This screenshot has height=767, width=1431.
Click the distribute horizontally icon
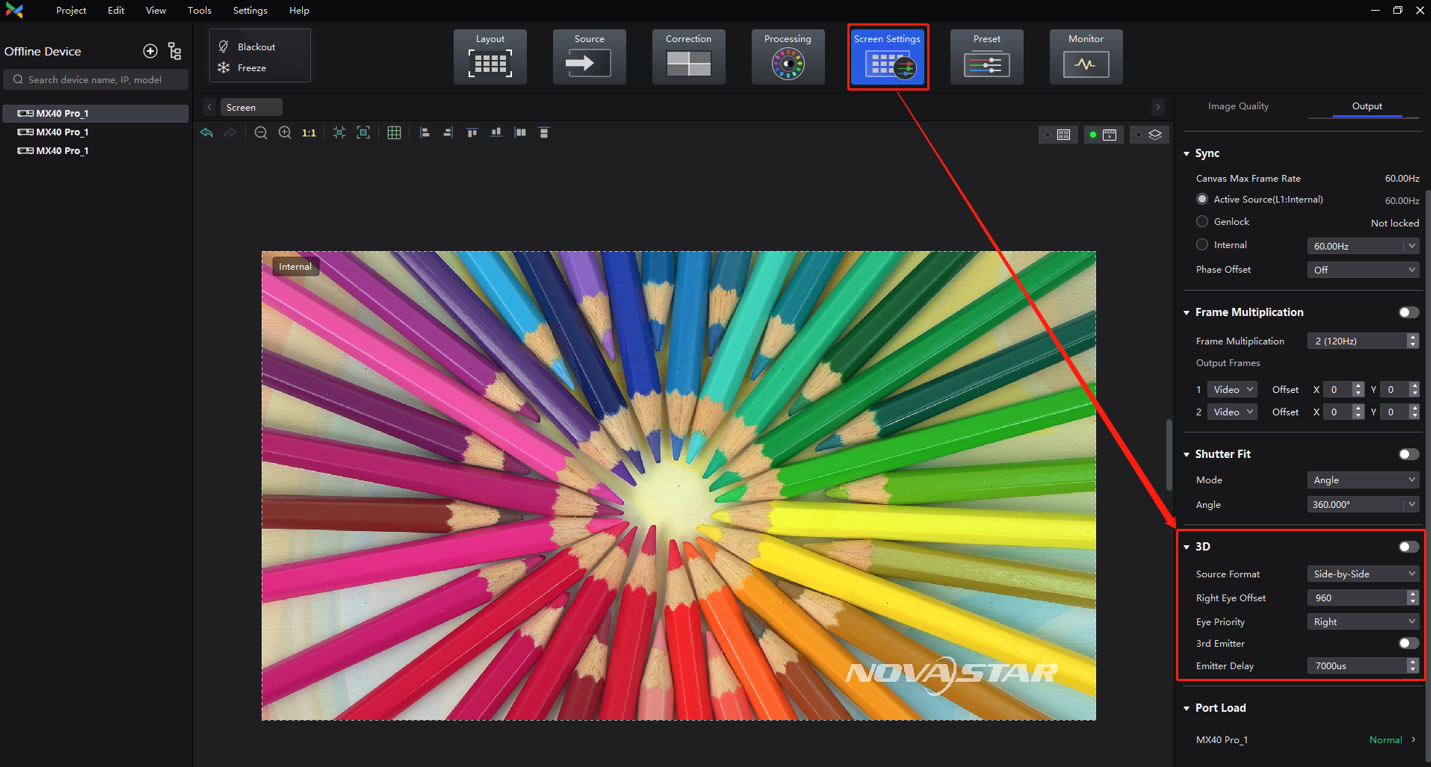click(520, 133)
